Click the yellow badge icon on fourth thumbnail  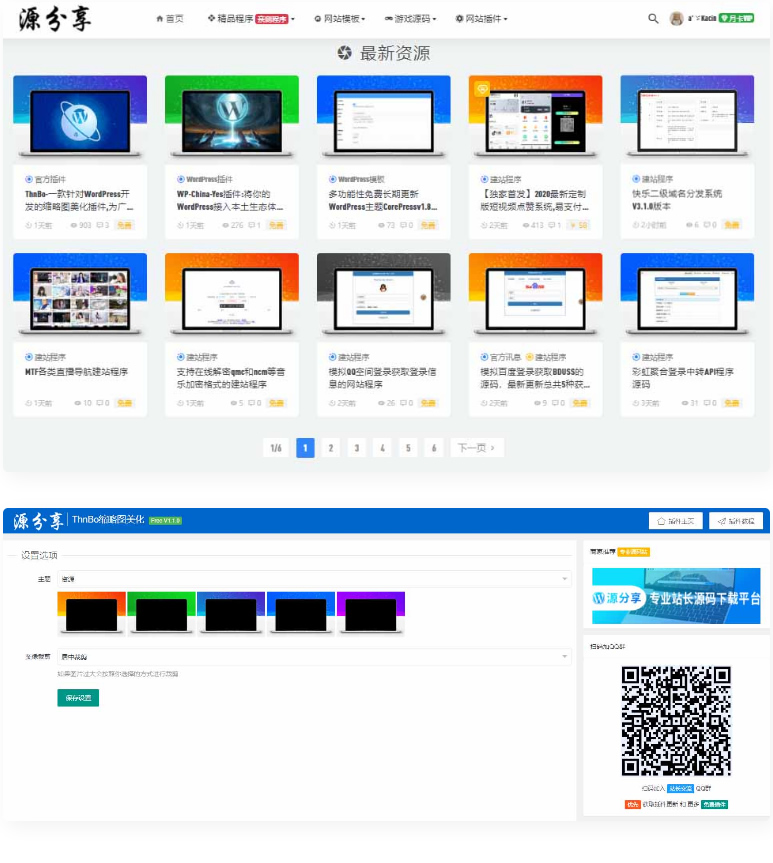(481, 88)
